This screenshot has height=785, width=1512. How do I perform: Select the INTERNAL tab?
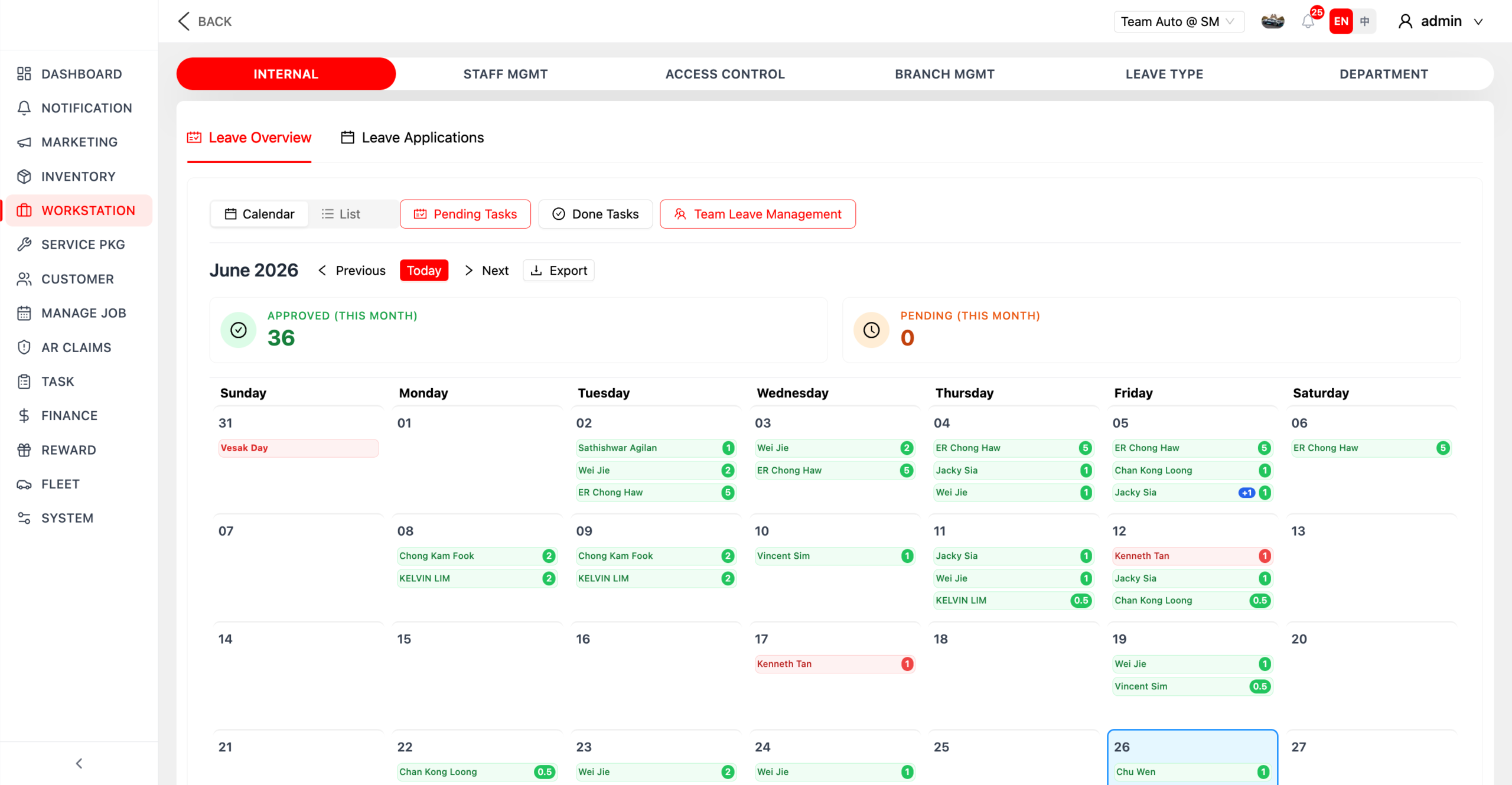286,74
